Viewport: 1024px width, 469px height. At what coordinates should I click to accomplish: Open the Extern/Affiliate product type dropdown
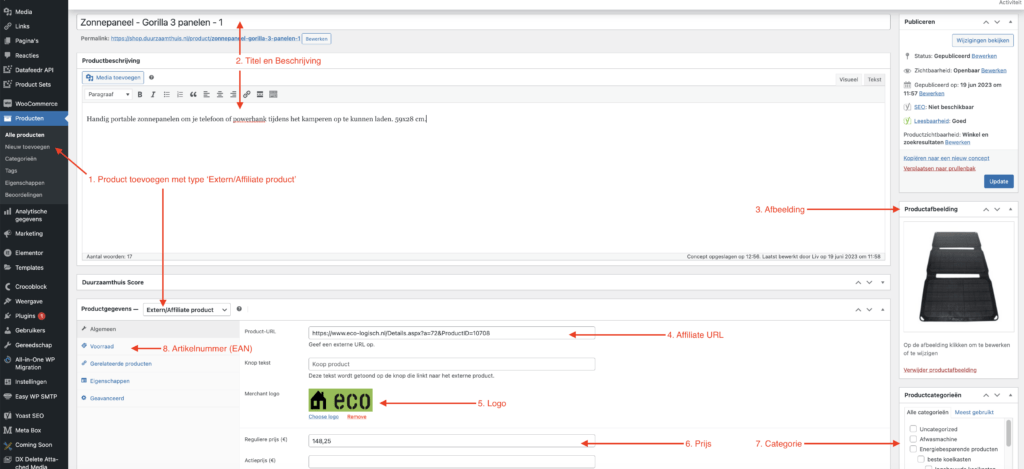[187, 309]
